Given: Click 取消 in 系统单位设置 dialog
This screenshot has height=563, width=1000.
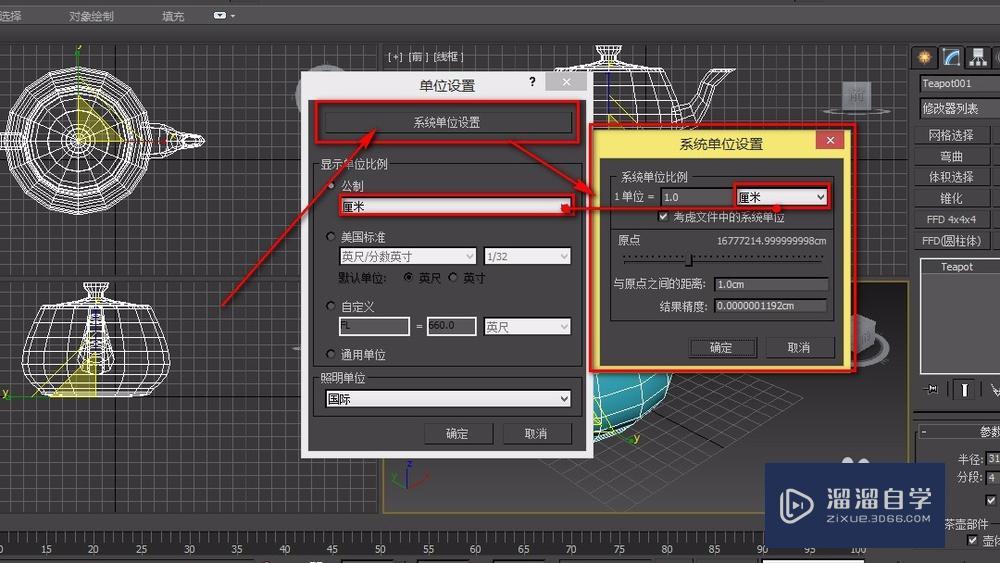Looking at the screenshot, I should [x=798, y=347].
